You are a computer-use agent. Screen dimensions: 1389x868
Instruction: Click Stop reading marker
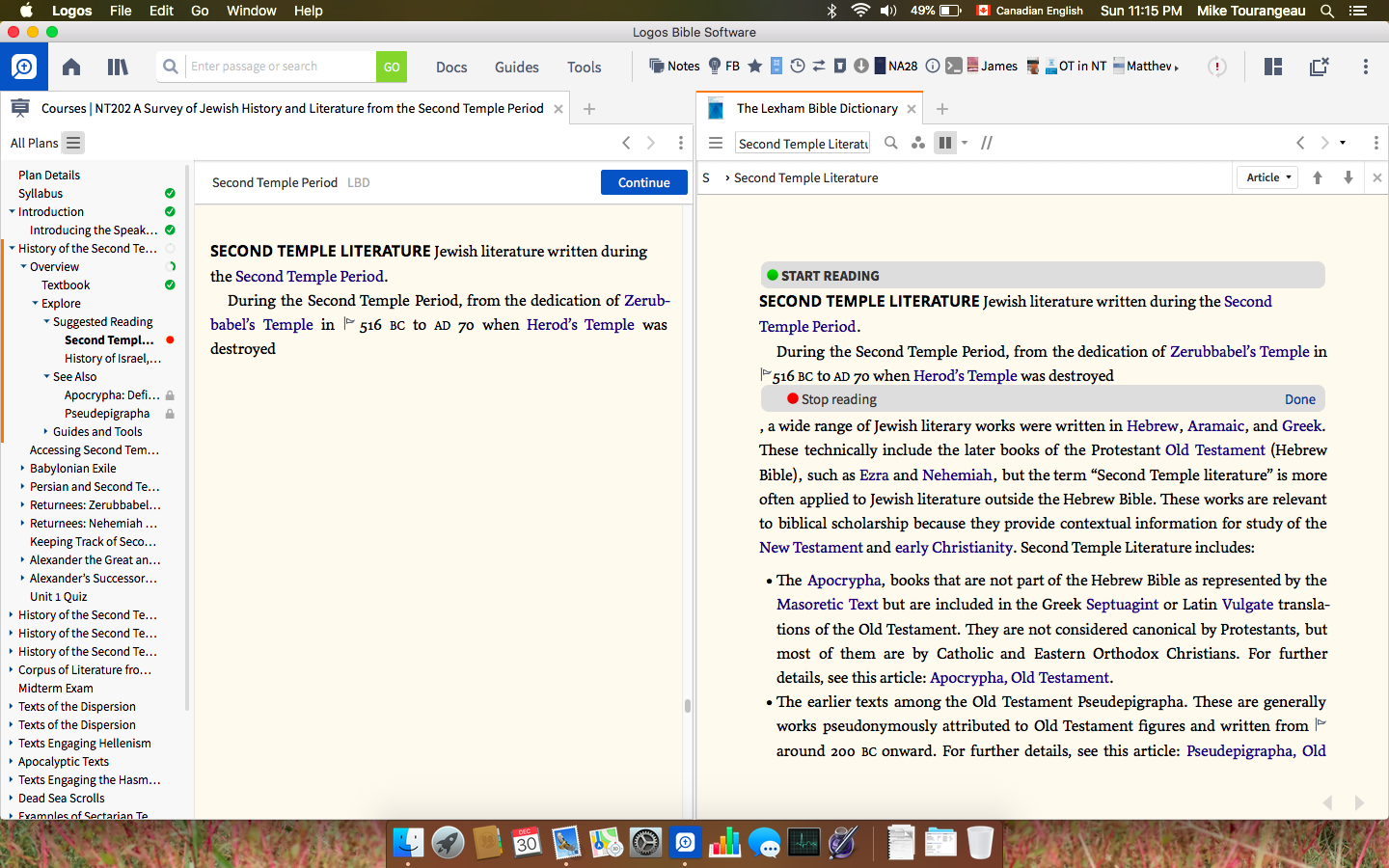pyautogui.click(x=831, y=399)
